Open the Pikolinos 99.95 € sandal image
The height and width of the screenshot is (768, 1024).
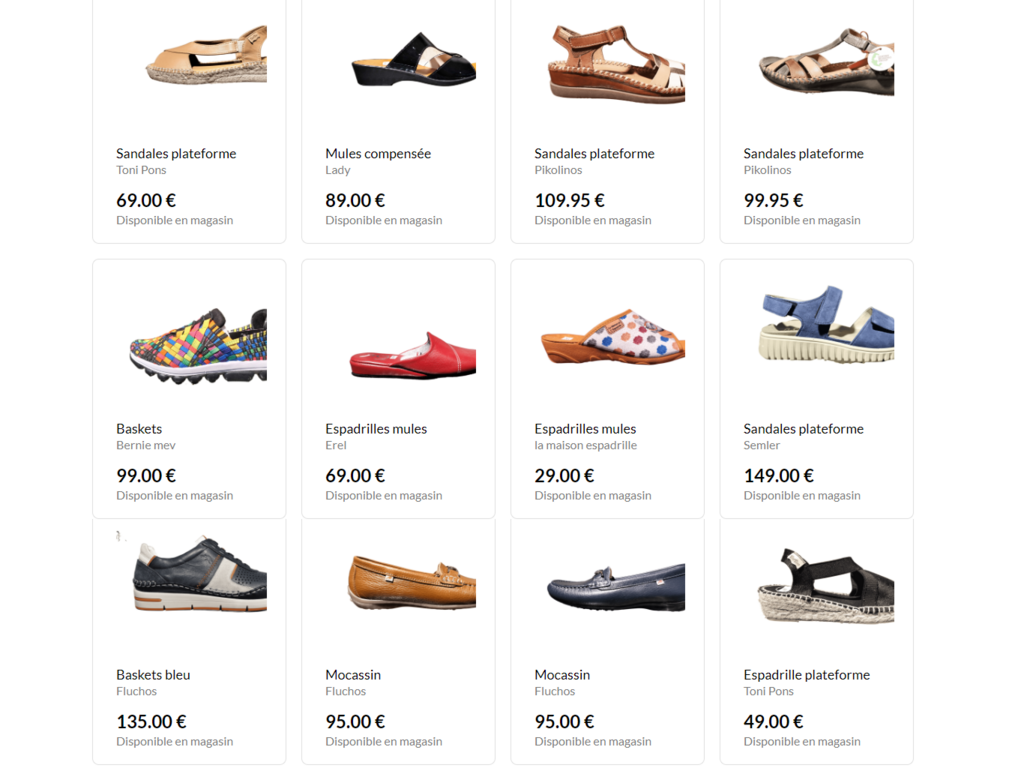825,62
